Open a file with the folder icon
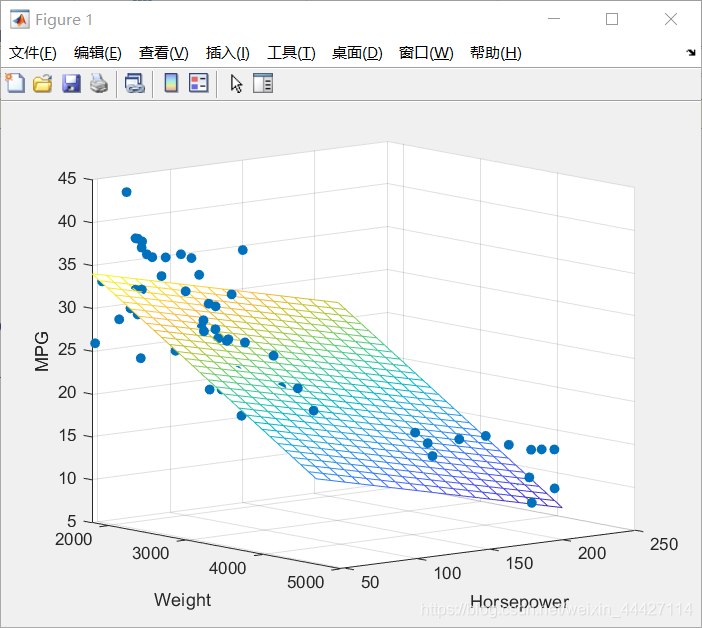Screen dimensions: 702x628 coord(43,84)
